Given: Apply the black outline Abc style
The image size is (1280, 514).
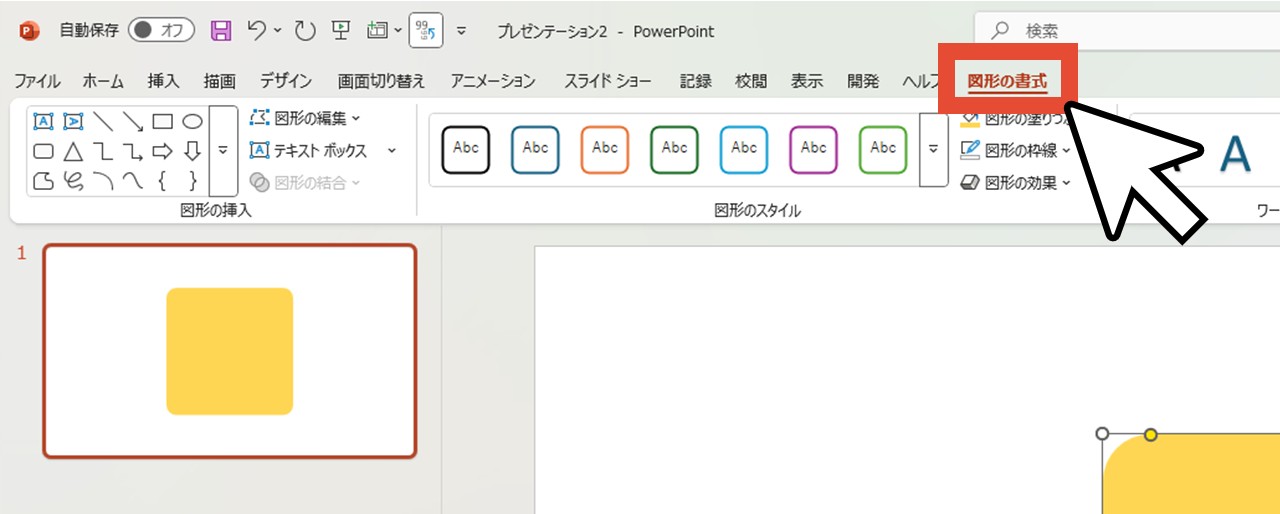Looking at the screenshot, I should point(466,149).
